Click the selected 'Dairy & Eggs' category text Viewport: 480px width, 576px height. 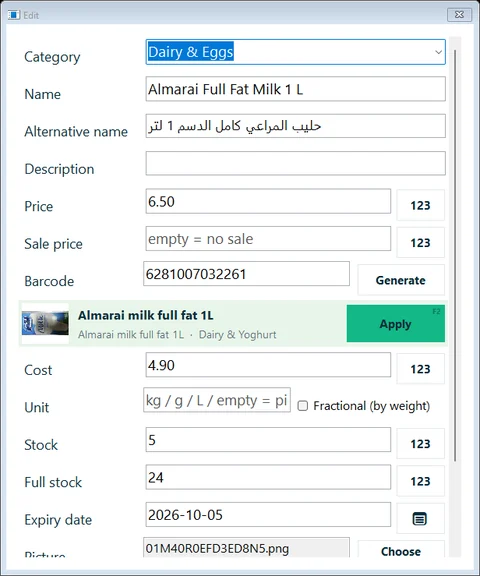coord(191,52)
